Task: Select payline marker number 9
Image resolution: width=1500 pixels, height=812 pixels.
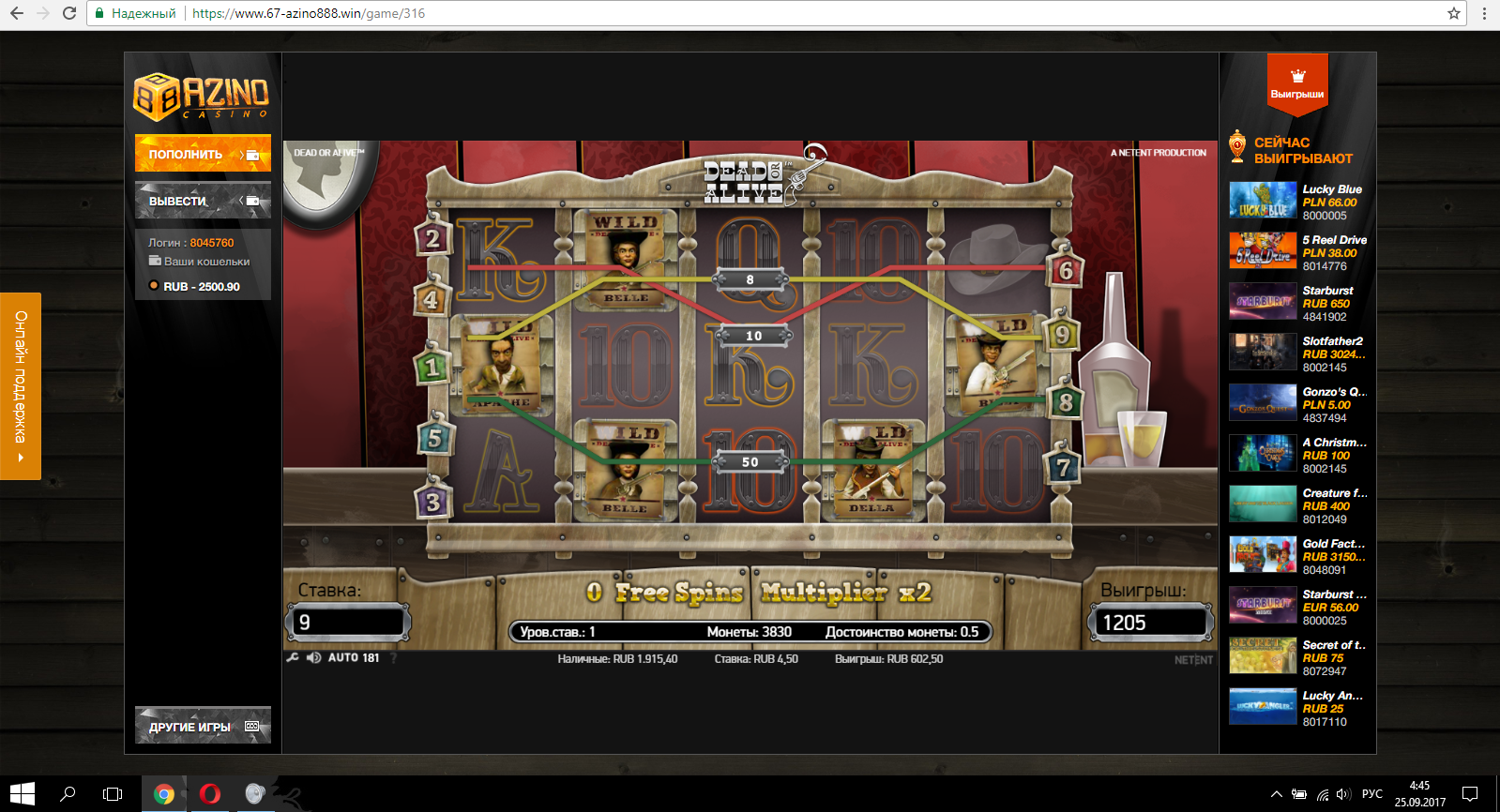Action: (1062, 334)
